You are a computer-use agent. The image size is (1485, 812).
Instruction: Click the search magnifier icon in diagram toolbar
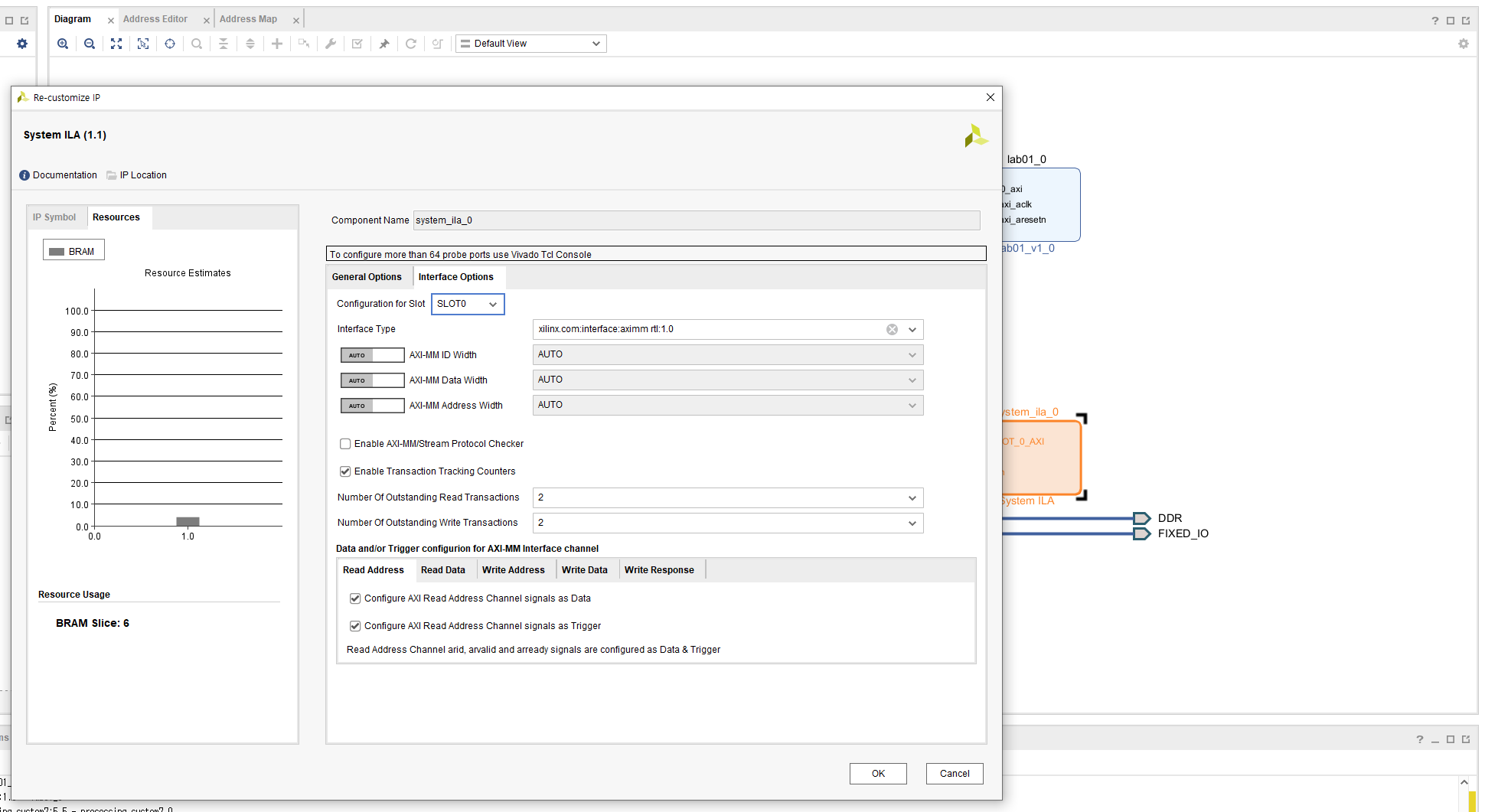[197, 44]
